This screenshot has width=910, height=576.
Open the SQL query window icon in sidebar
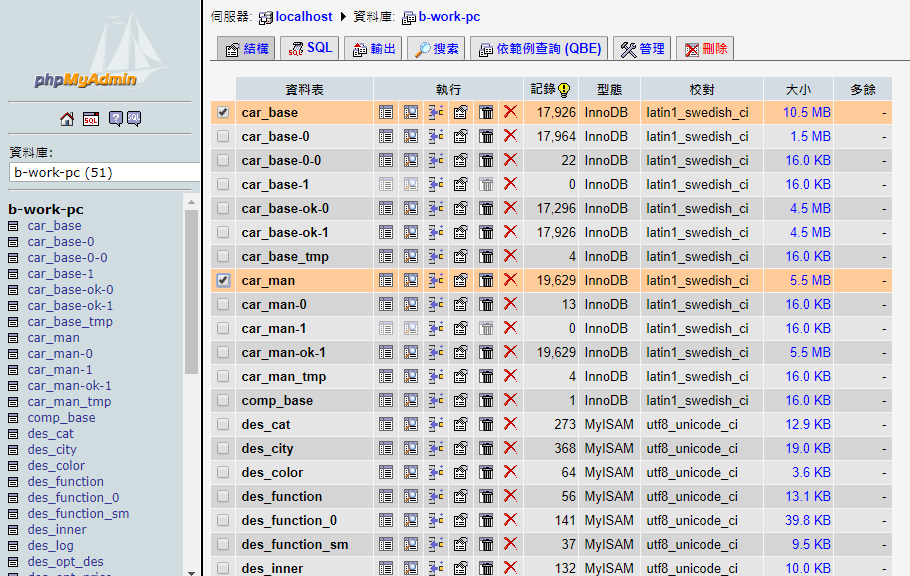click(91, 119)
